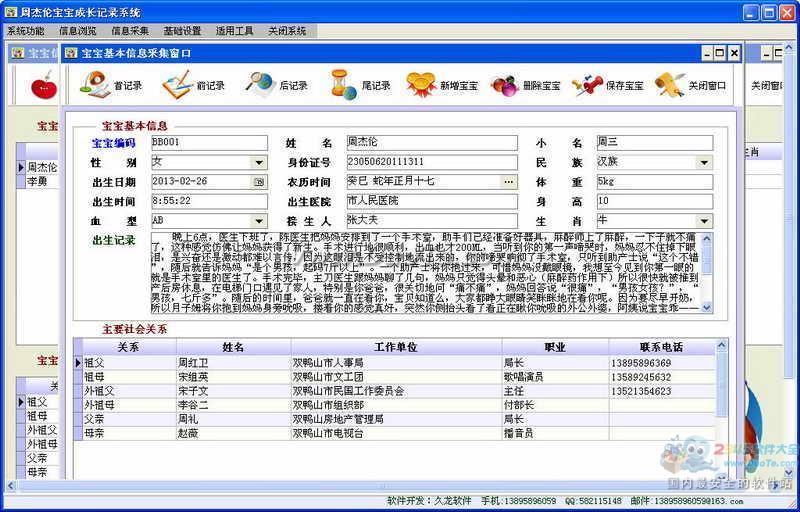The height and width of the screenshot is (512, 800).
Task: Open 信息浏览 menu
Action: (x=78, y=31)
